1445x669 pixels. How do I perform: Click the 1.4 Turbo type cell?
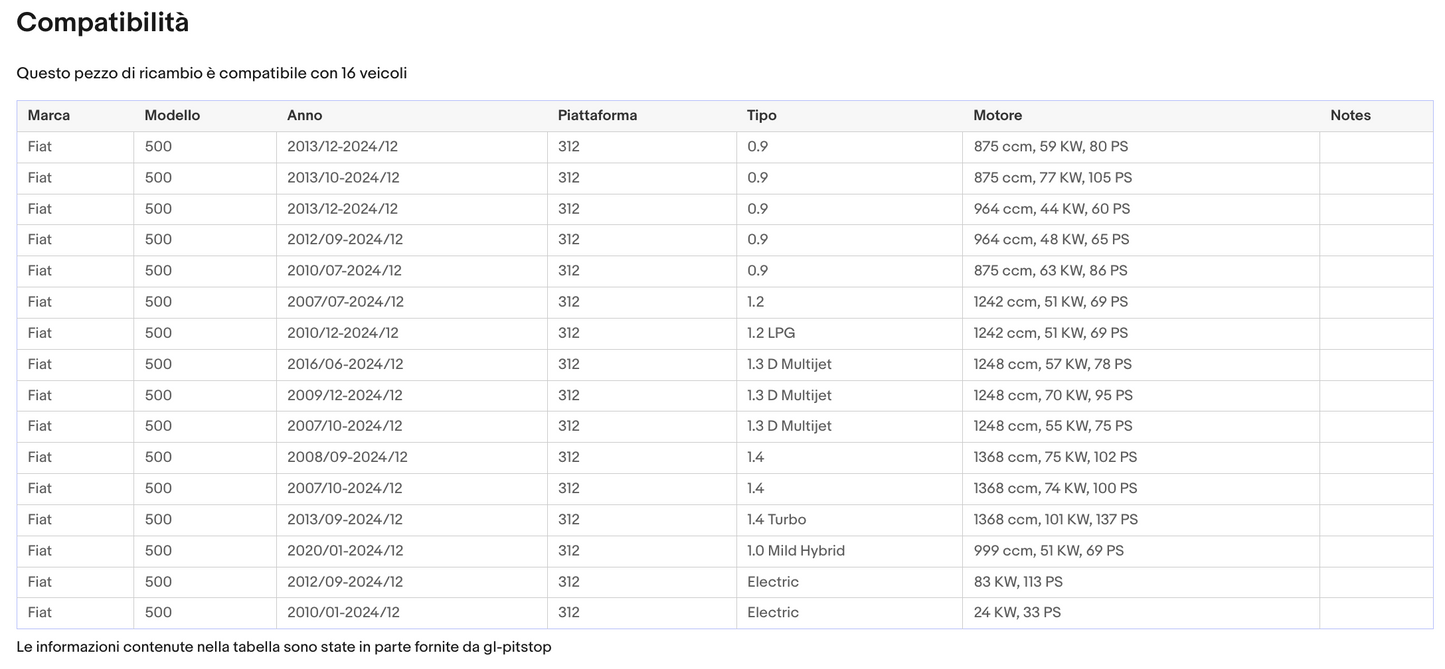[776, 519]
